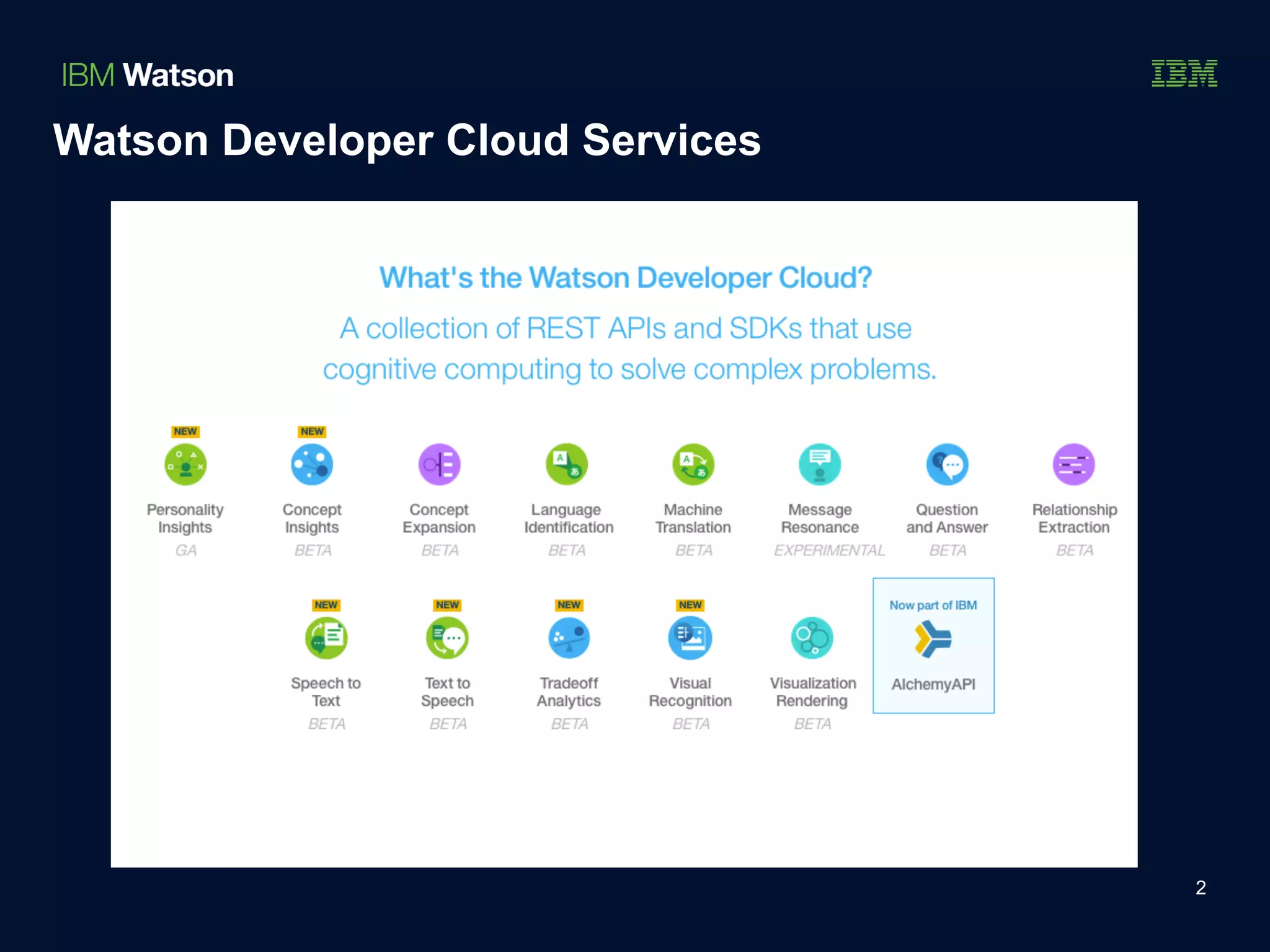The height and width of the screenshot is (952, 1270).
Task: Click the IBM Watson header text
Action: tap(148, 76)
